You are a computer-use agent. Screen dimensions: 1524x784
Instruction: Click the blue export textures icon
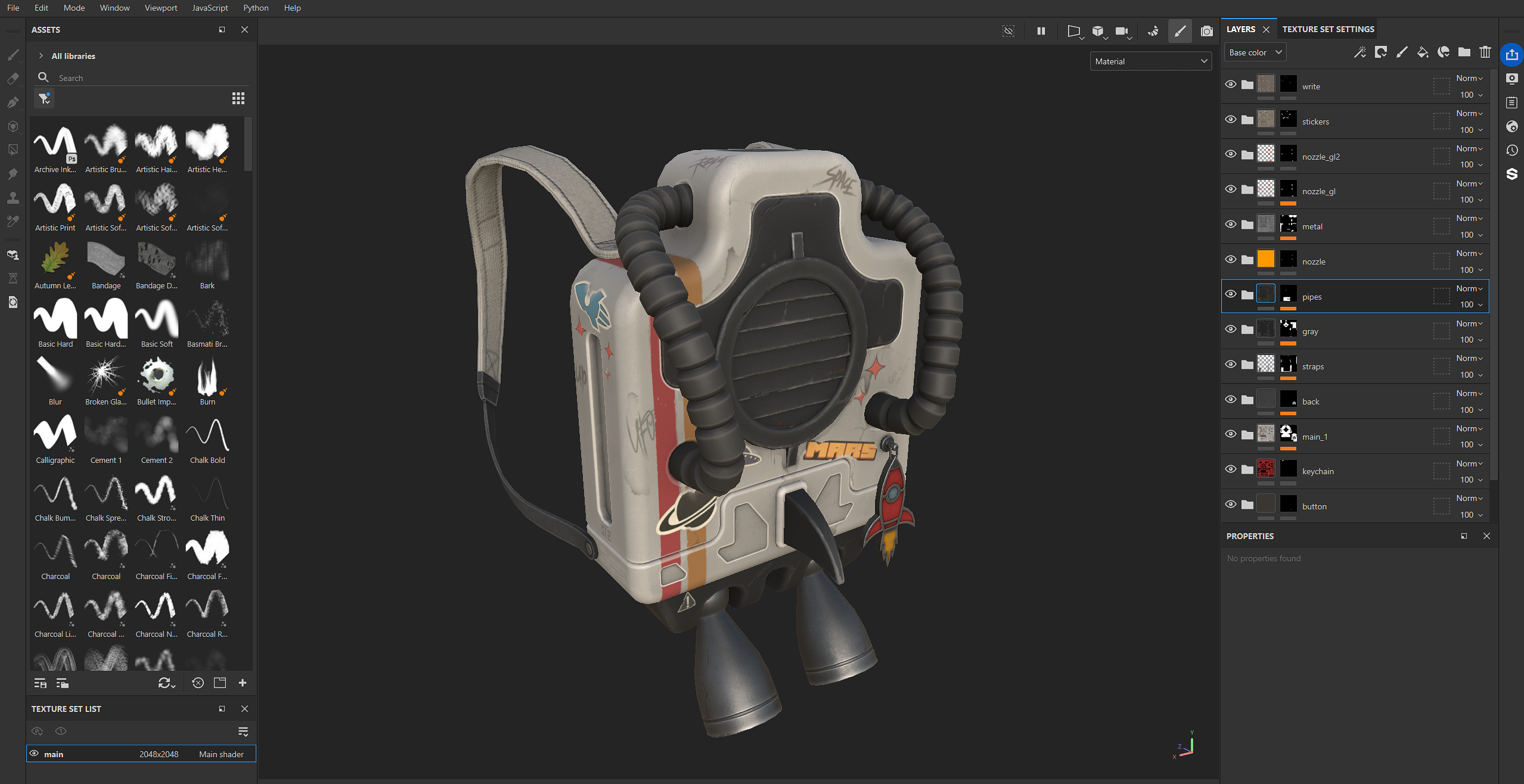pos(1511,55)
